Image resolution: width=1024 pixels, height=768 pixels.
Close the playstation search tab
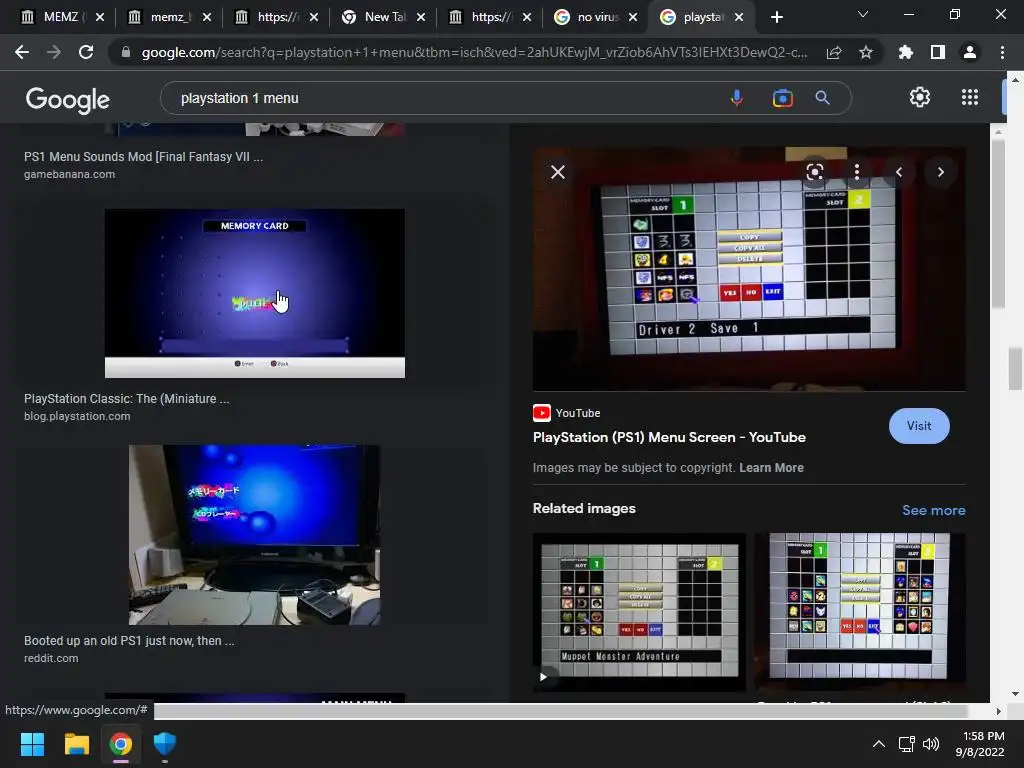point(739,17)
